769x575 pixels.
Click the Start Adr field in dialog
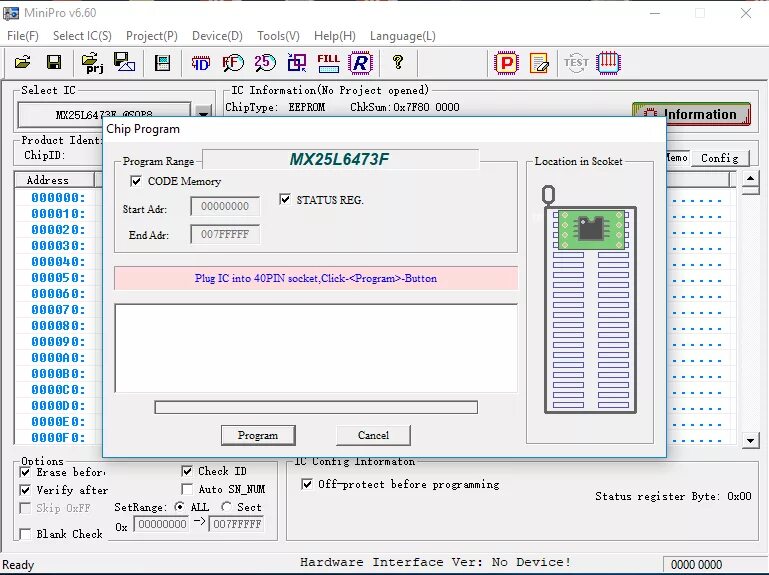225,207
